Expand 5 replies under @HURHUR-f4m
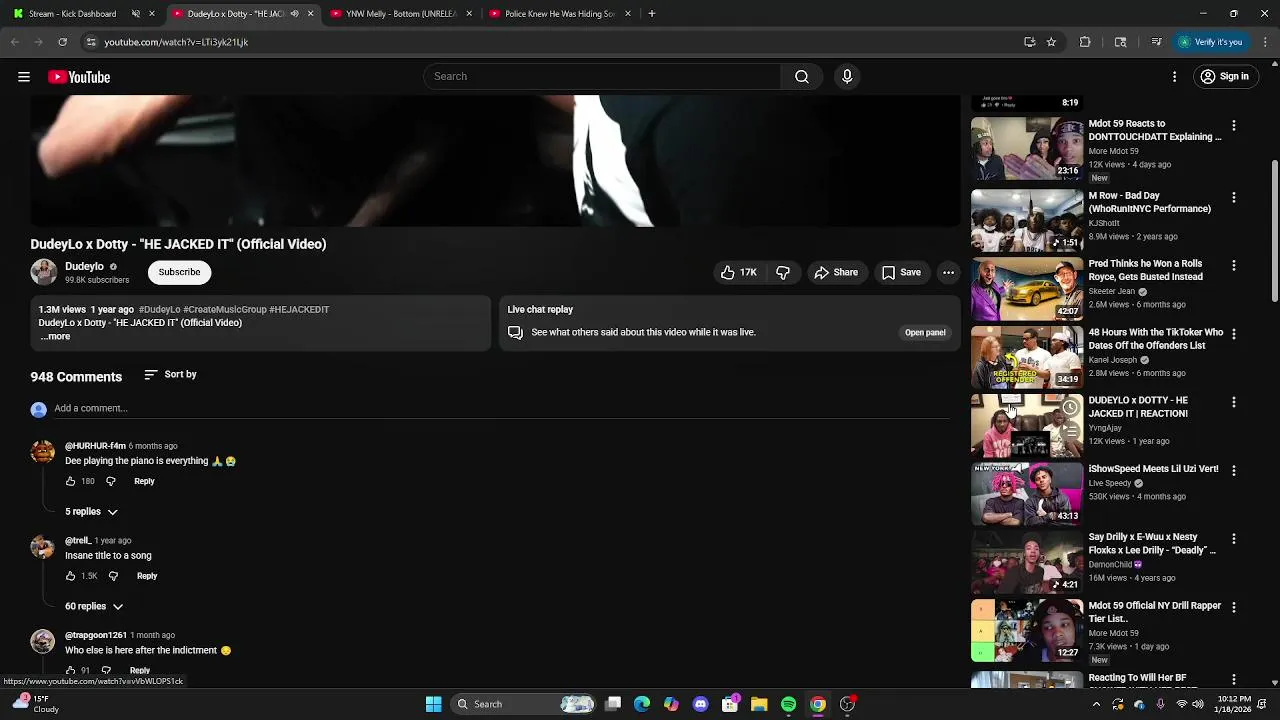The height and width of the screenshot is (720, 1280). pyautogui.click(x=92, y=512)
